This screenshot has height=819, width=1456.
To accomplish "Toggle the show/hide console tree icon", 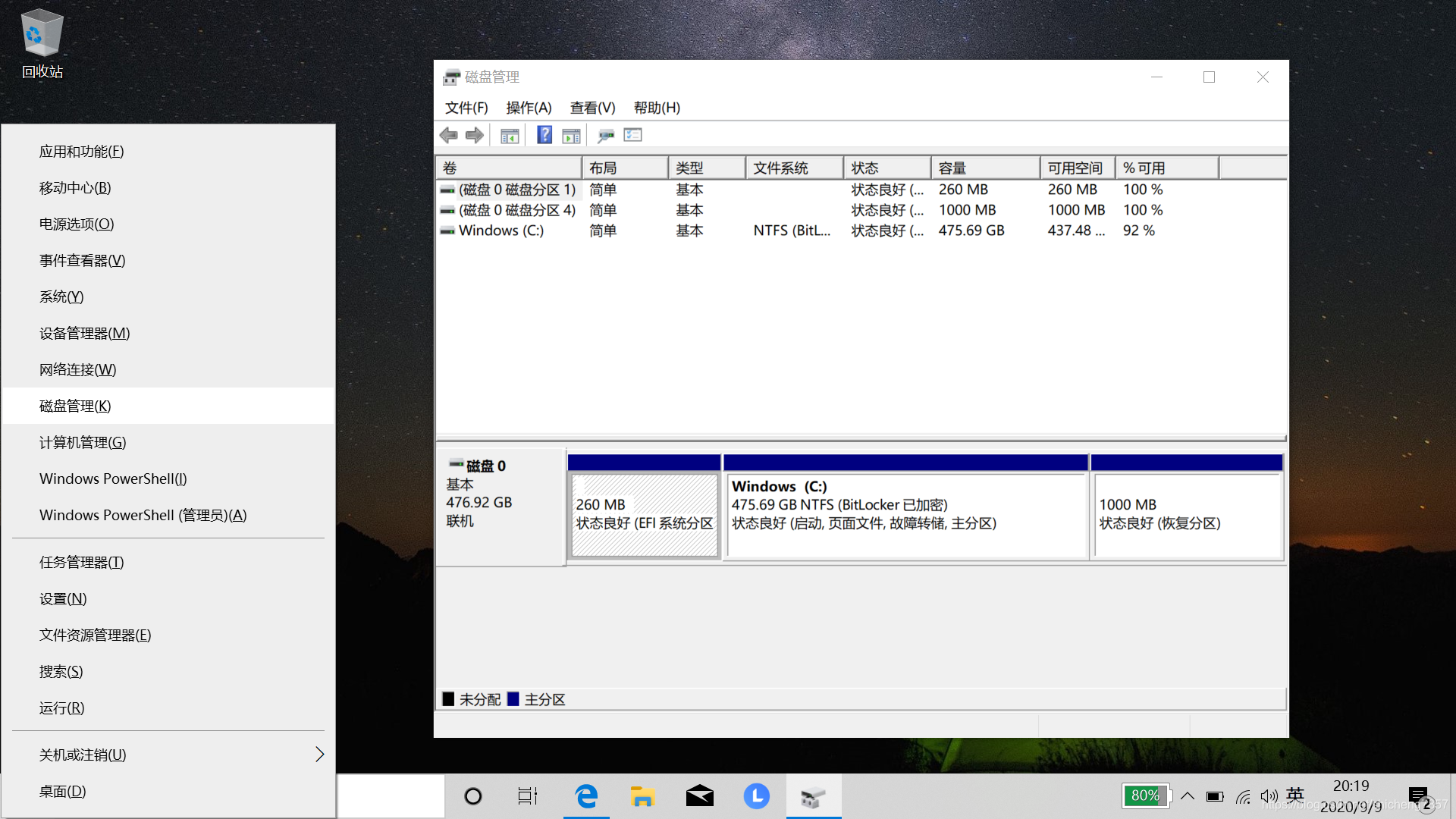I will 510,136.
